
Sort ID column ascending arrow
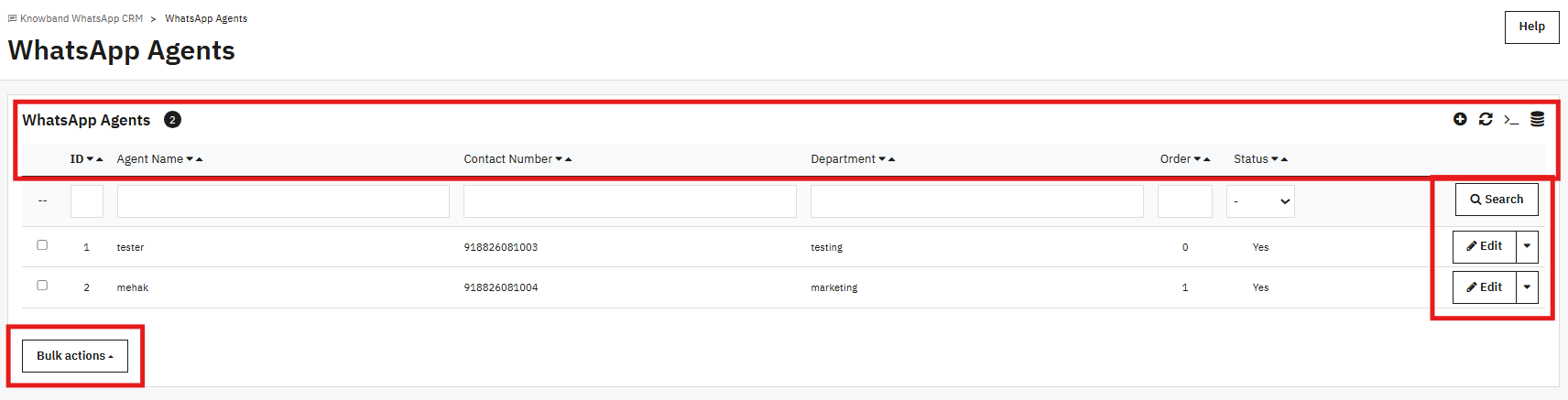click(x=100, y=159)
